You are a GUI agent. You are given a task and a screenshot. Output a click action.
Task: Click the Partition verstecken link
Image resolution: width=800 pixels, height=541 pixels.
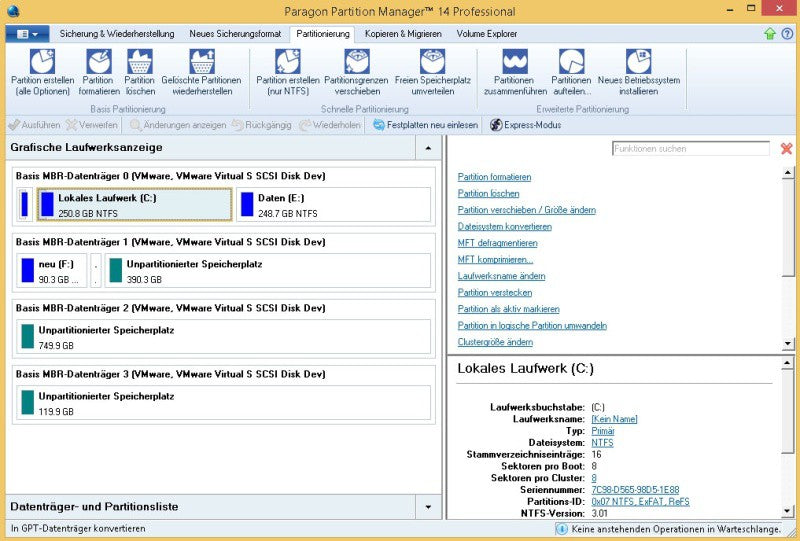point(494,292)
